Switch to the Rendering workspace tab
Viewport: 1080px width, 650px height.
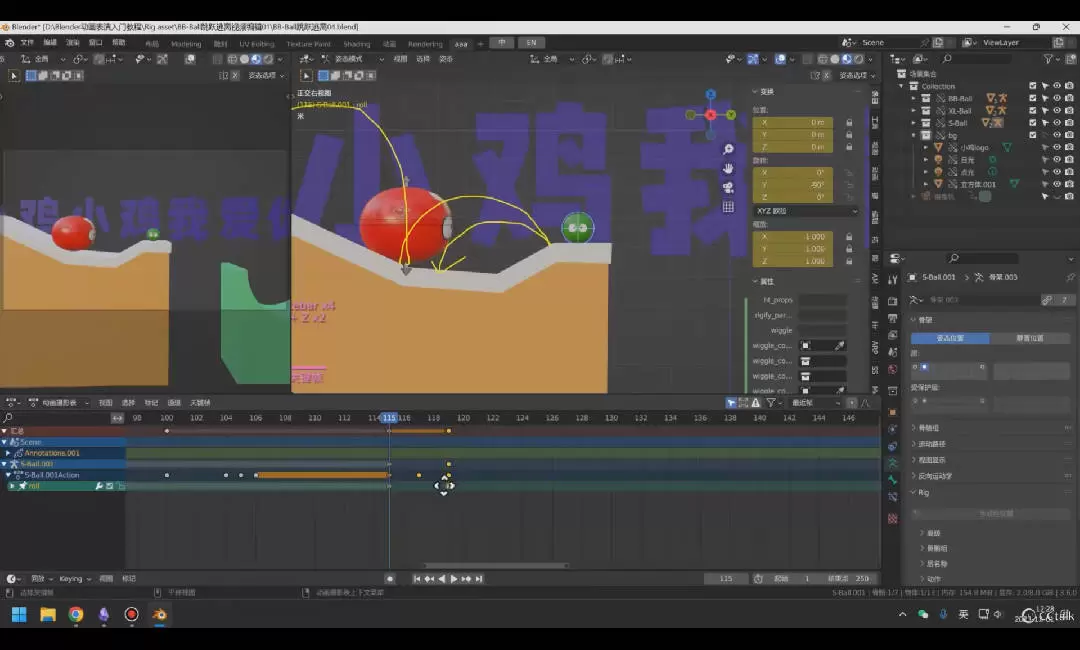[x=425, y=43]
